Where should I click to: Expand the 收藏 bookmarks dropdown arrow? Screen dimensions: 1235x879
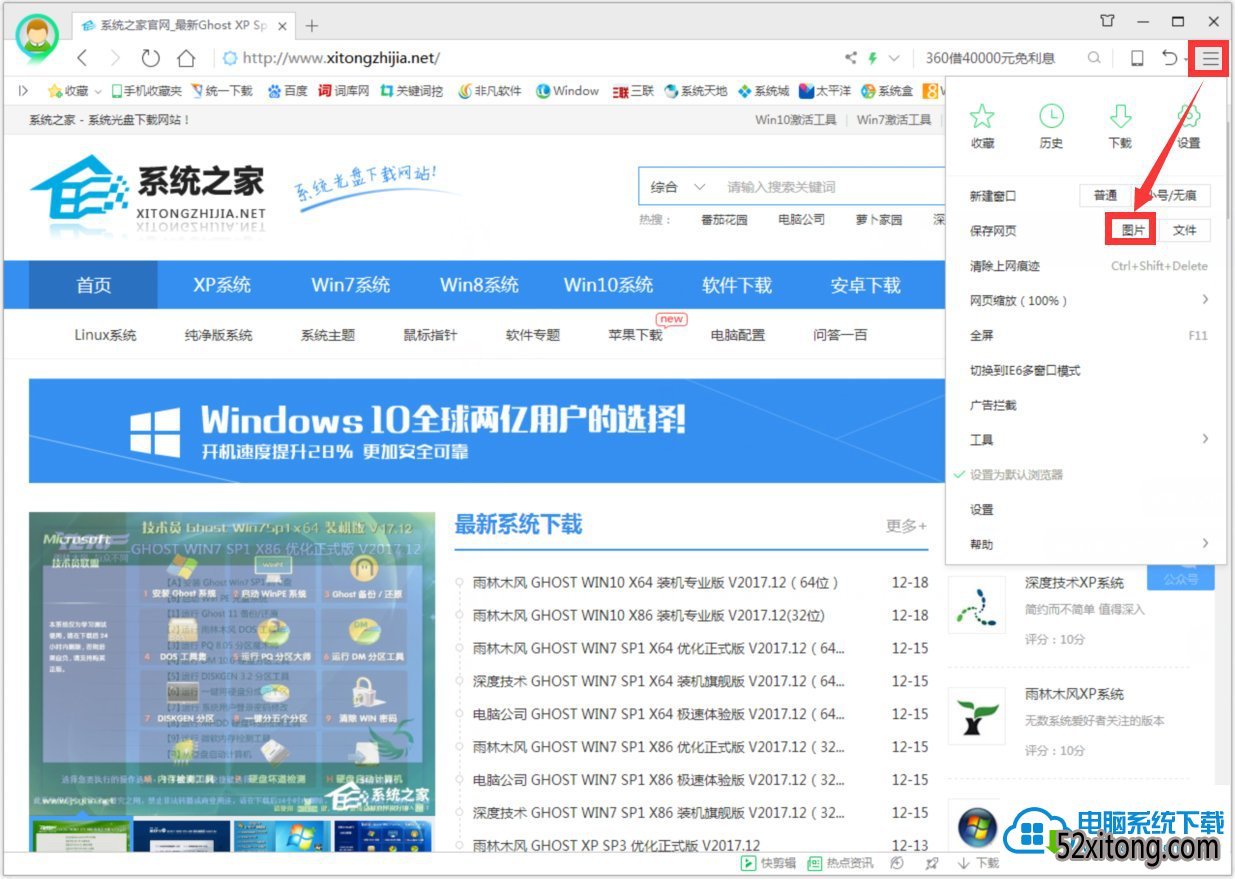click(98, 91)
